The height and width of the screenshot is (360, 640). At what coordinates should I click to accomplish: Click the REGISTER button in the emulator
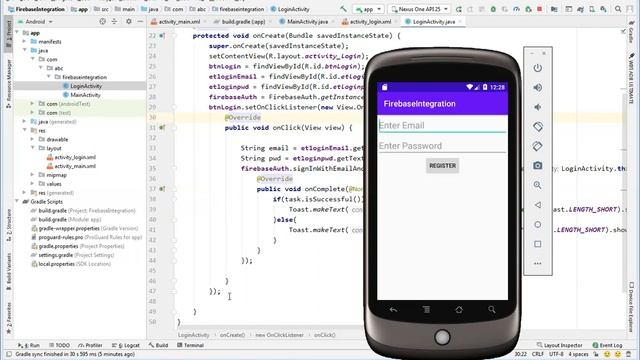click(442, 166)
